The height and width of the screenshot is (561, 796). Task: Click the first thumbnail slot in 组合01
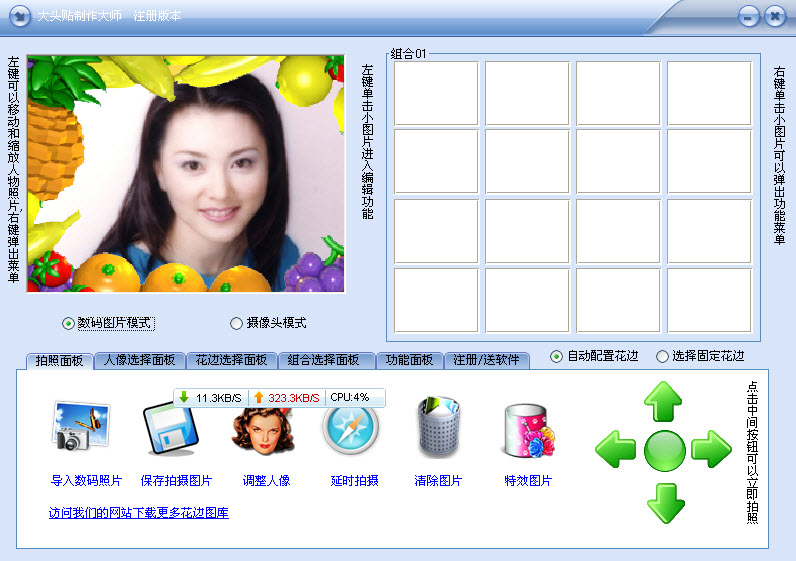[x=436, y=93]
